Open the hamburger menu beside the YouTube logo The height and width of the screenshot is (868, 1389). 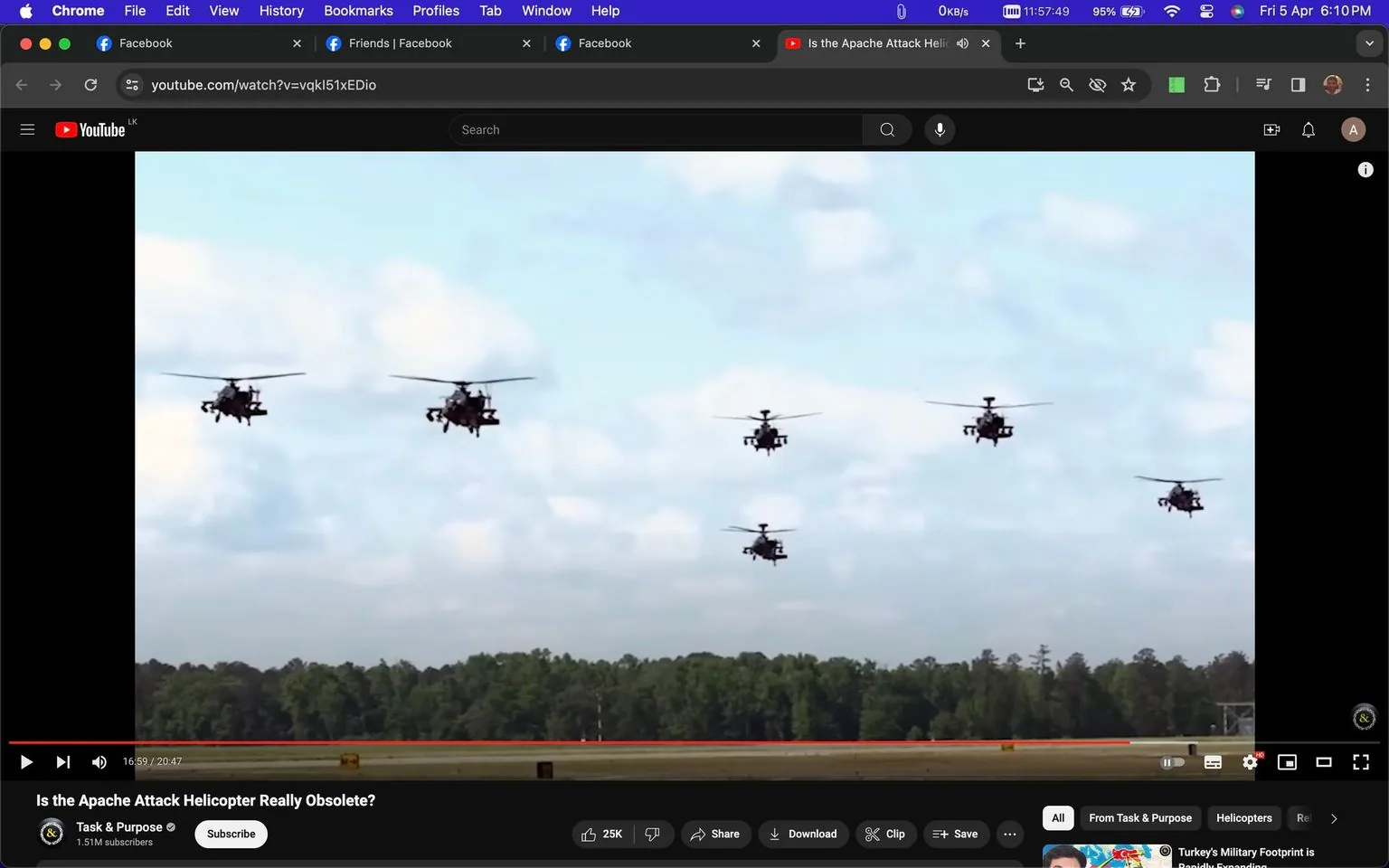[27, 129]
